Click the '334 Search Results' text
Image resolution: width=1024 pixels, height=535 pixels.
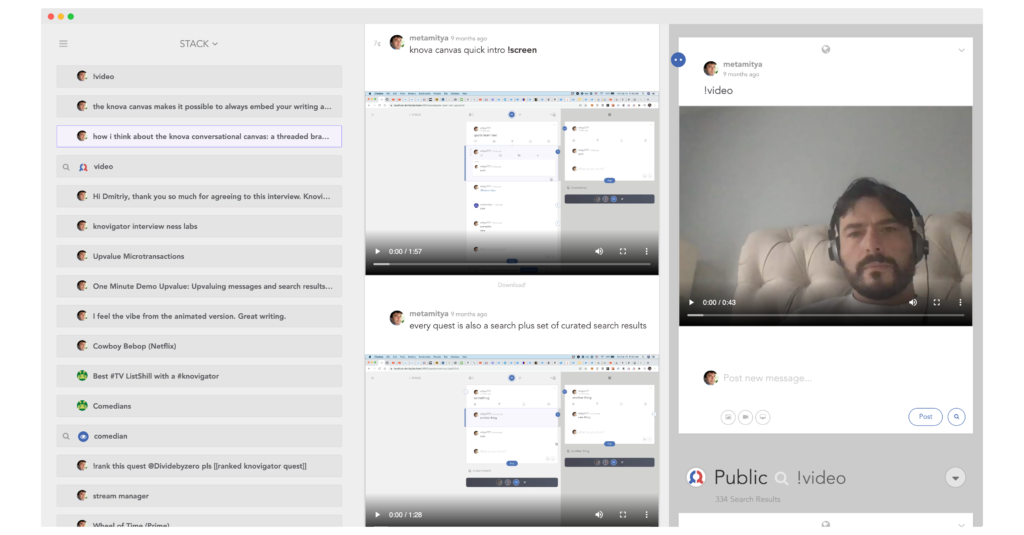[748, 499]
